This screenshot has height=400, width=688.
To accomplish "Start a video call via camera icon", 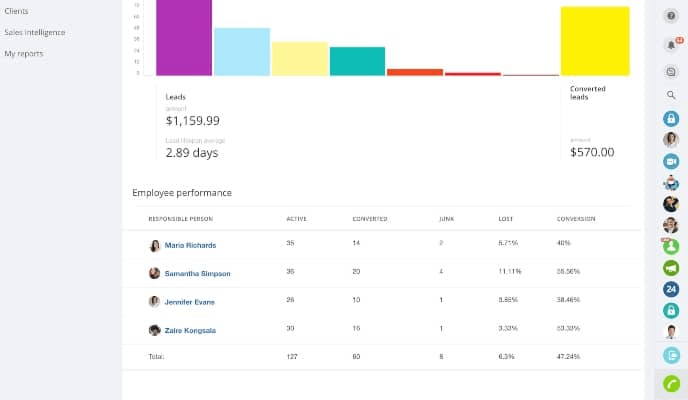I will [x=671, y=161].
